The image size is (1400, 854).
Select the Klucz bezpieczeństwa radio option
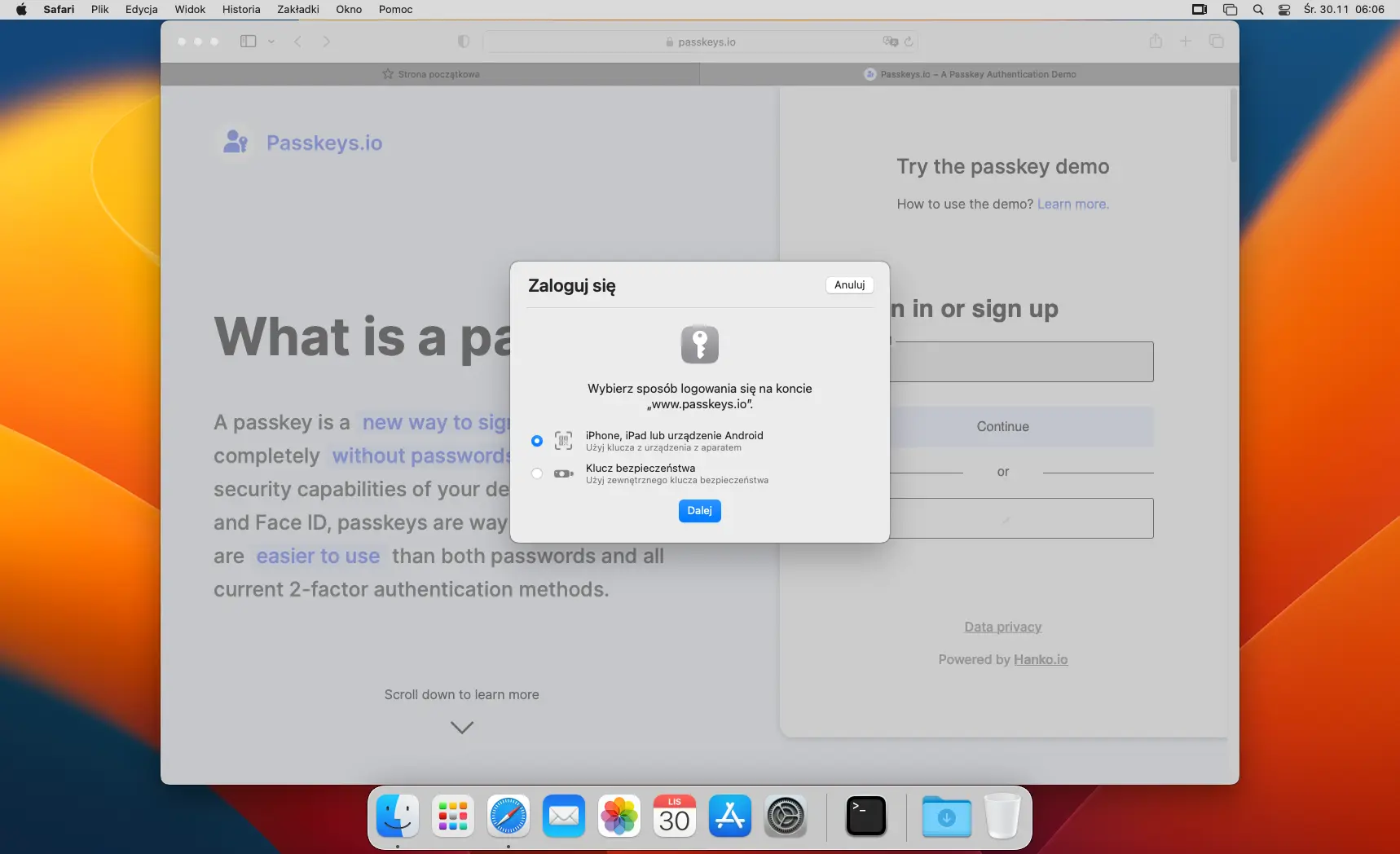coord(536,473)
